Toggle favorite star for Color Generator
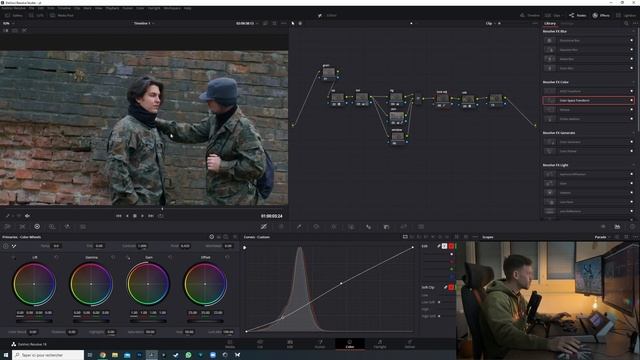The image size is (640, 360). pos(631,142)
